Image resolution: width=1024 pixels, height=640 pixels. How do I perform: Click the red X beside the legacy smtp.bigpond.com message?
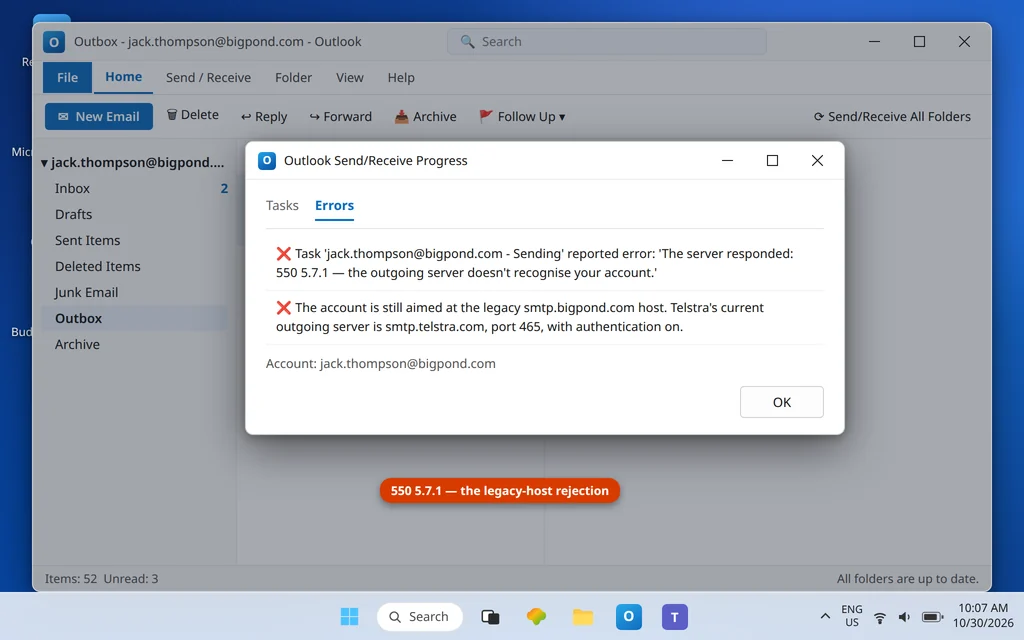[x=283, y=308]
